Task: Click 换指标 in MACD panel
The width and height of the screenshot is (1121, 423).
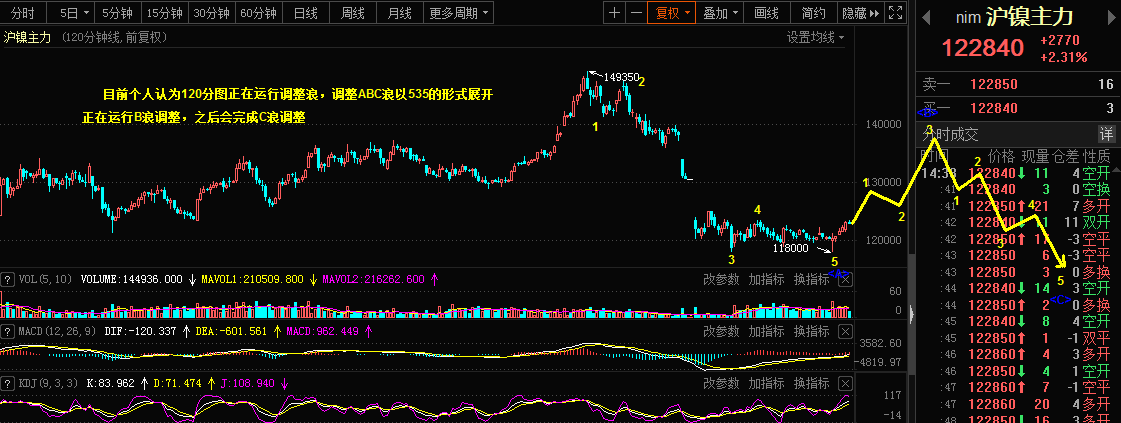Action: (x=811, y=332)
